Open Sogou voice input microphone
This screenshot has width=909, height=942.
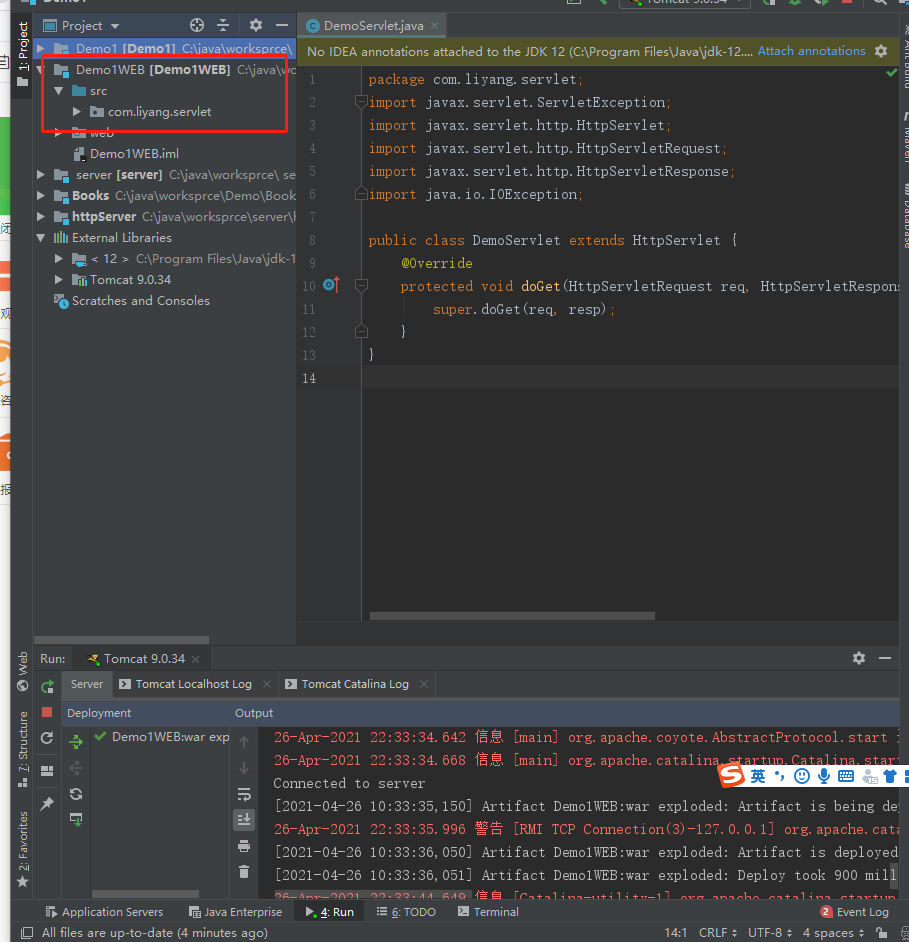click(x=824, y=776)
